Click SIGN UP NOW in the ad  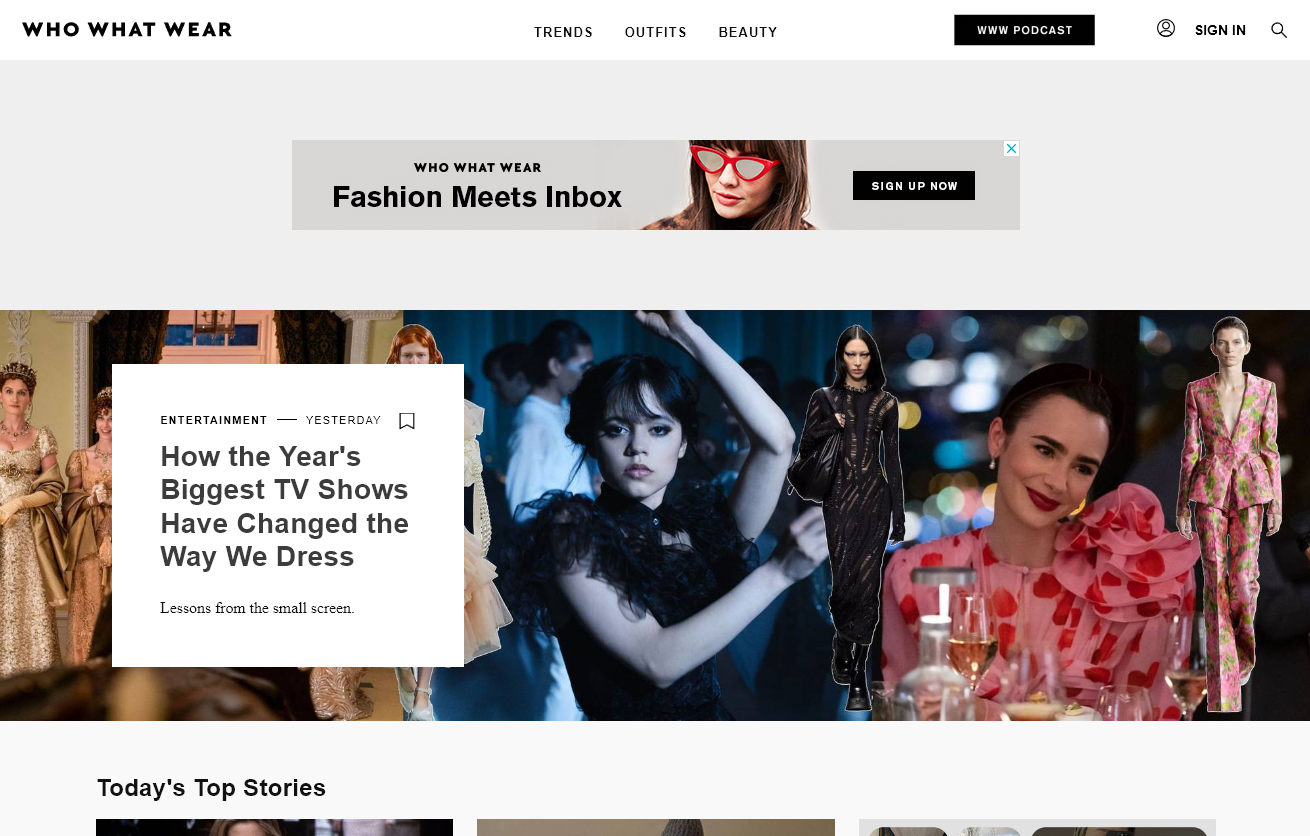[913, 185]
